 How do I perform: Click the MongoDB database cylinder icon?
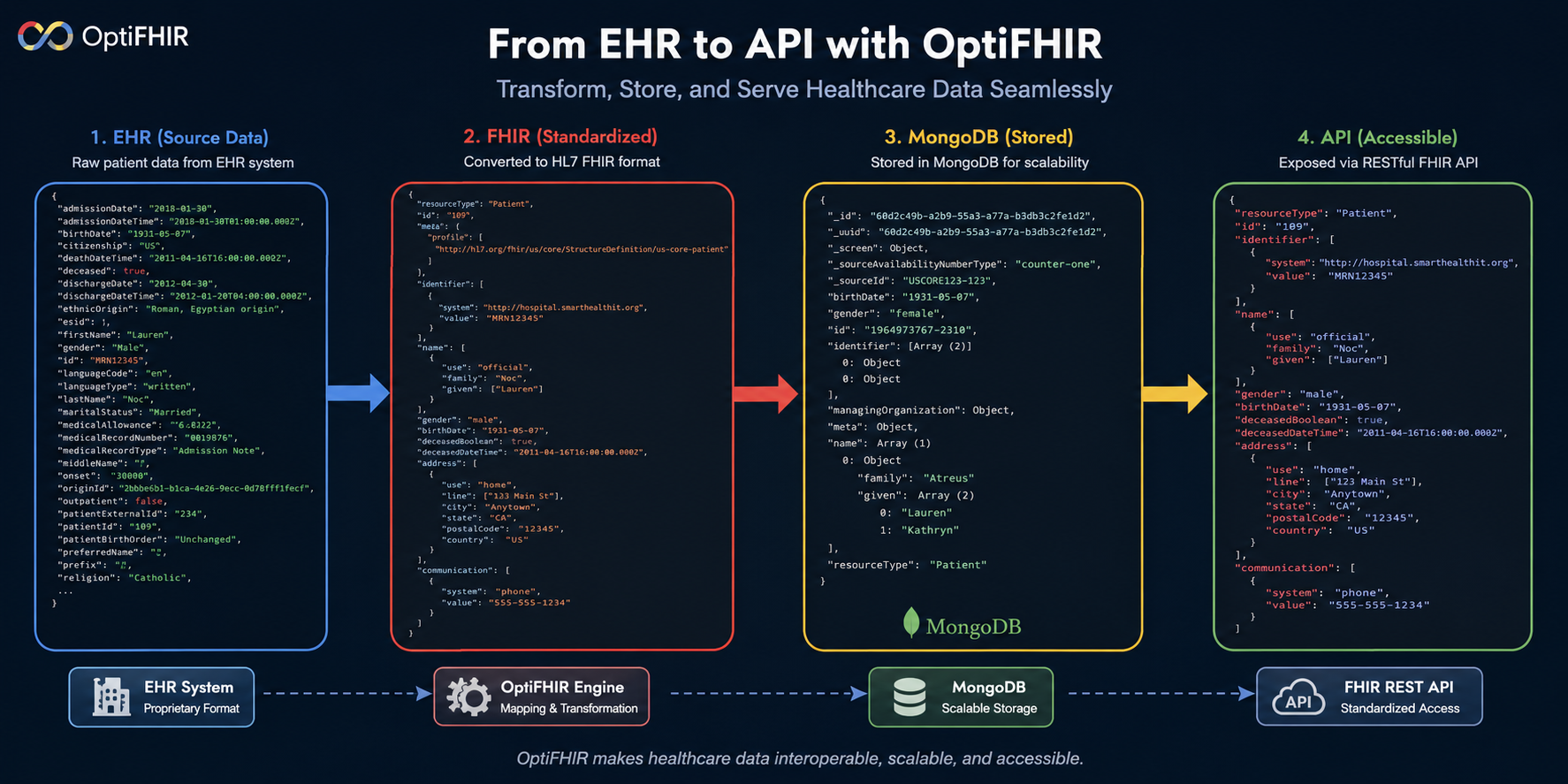click(x=909, y=697)
